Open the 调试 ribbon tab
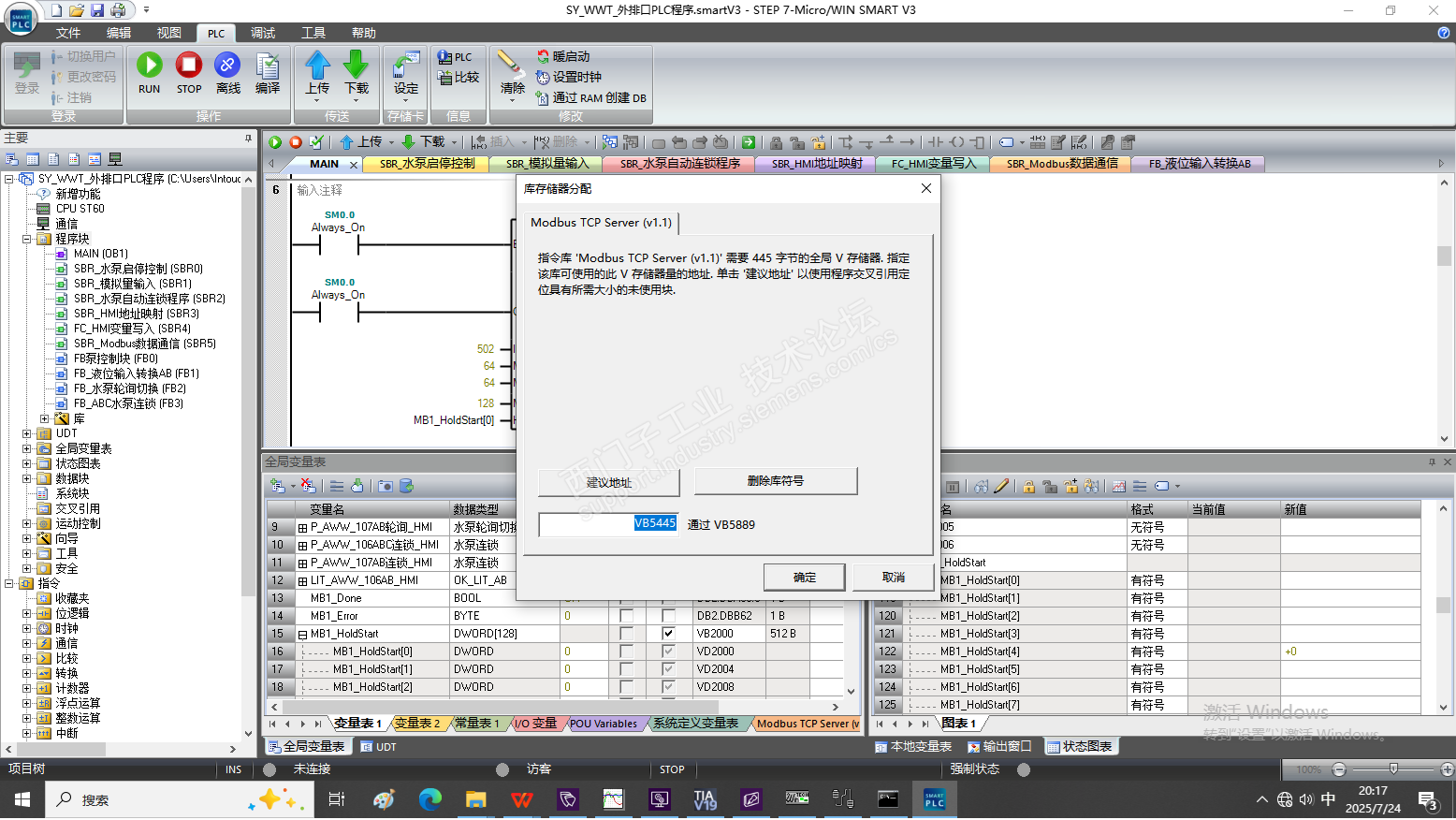This screenshot has height=820, width=1456. (263, 33)
